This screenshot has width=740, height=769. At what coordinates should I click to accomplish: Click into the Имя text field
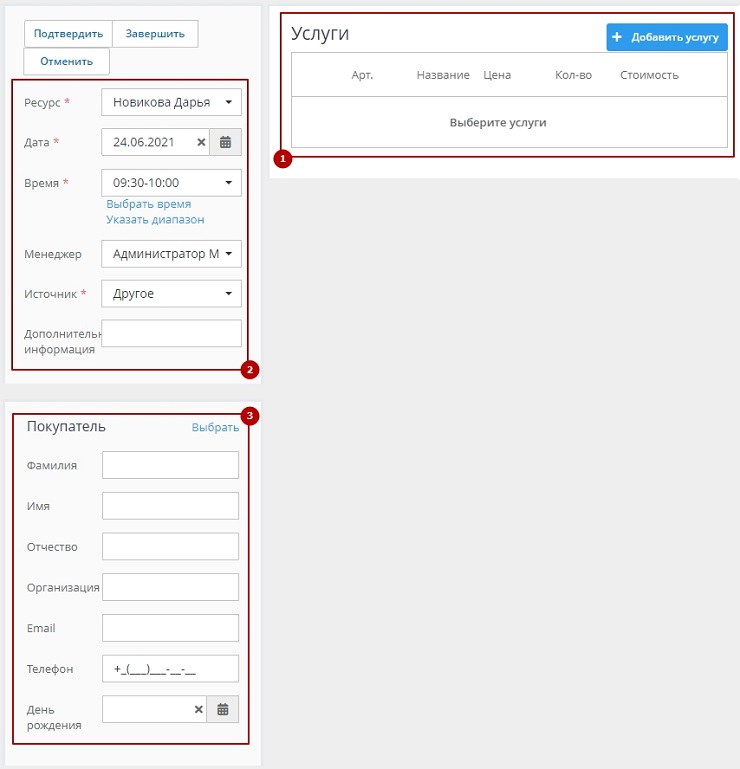pos(170,506)
